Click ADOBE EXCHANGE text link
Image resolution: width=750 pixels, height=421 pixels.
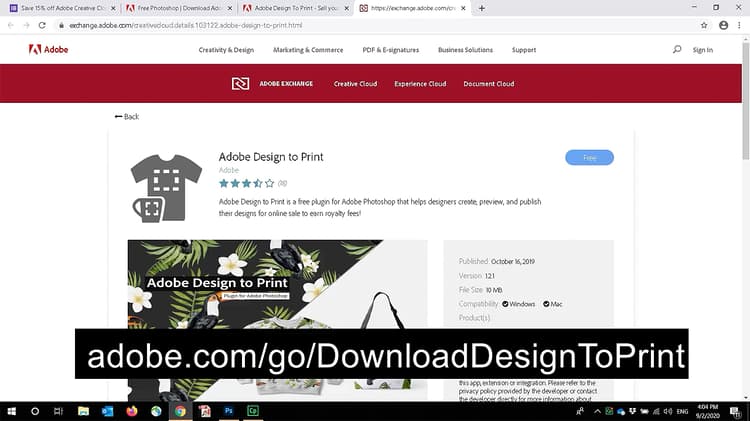pos(286,84)
